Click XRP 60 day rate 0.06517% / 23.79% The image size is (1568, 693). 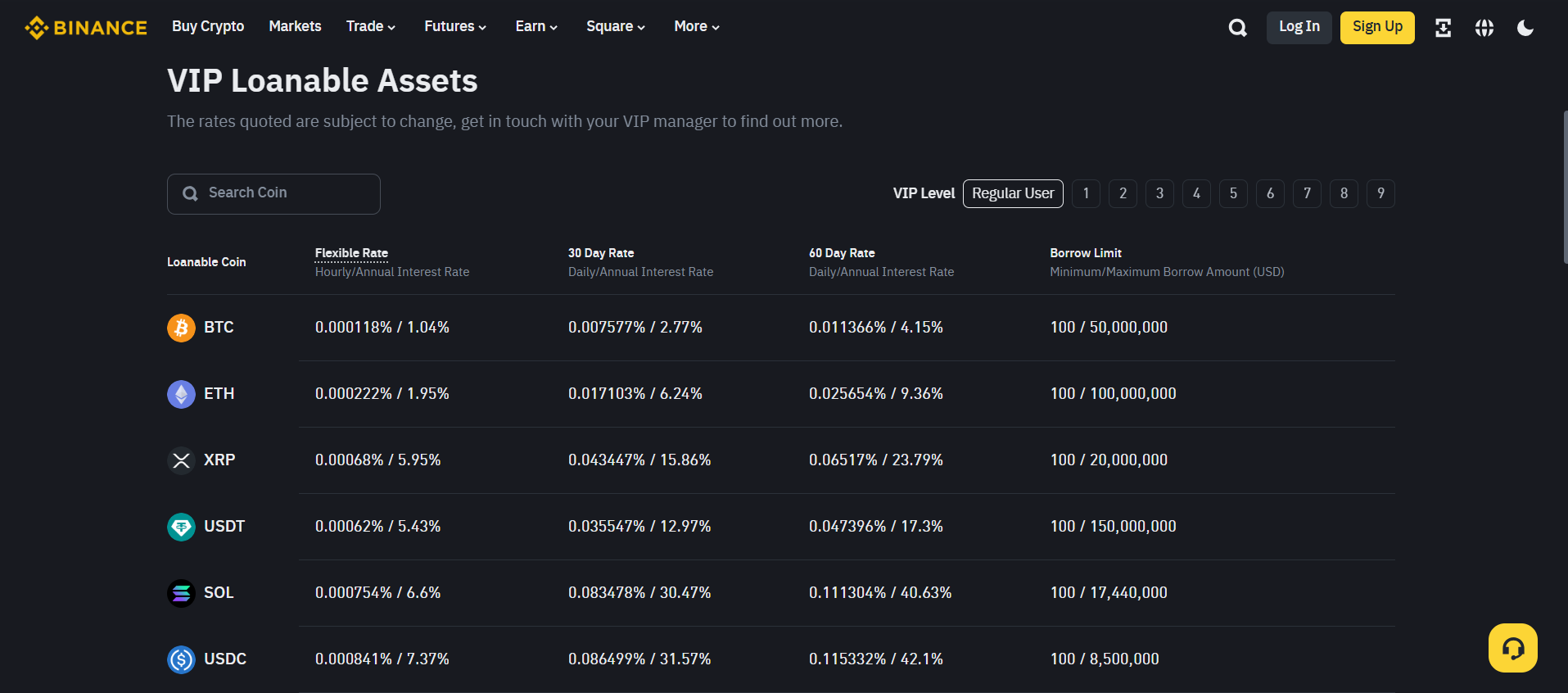(x=876, y=460)
